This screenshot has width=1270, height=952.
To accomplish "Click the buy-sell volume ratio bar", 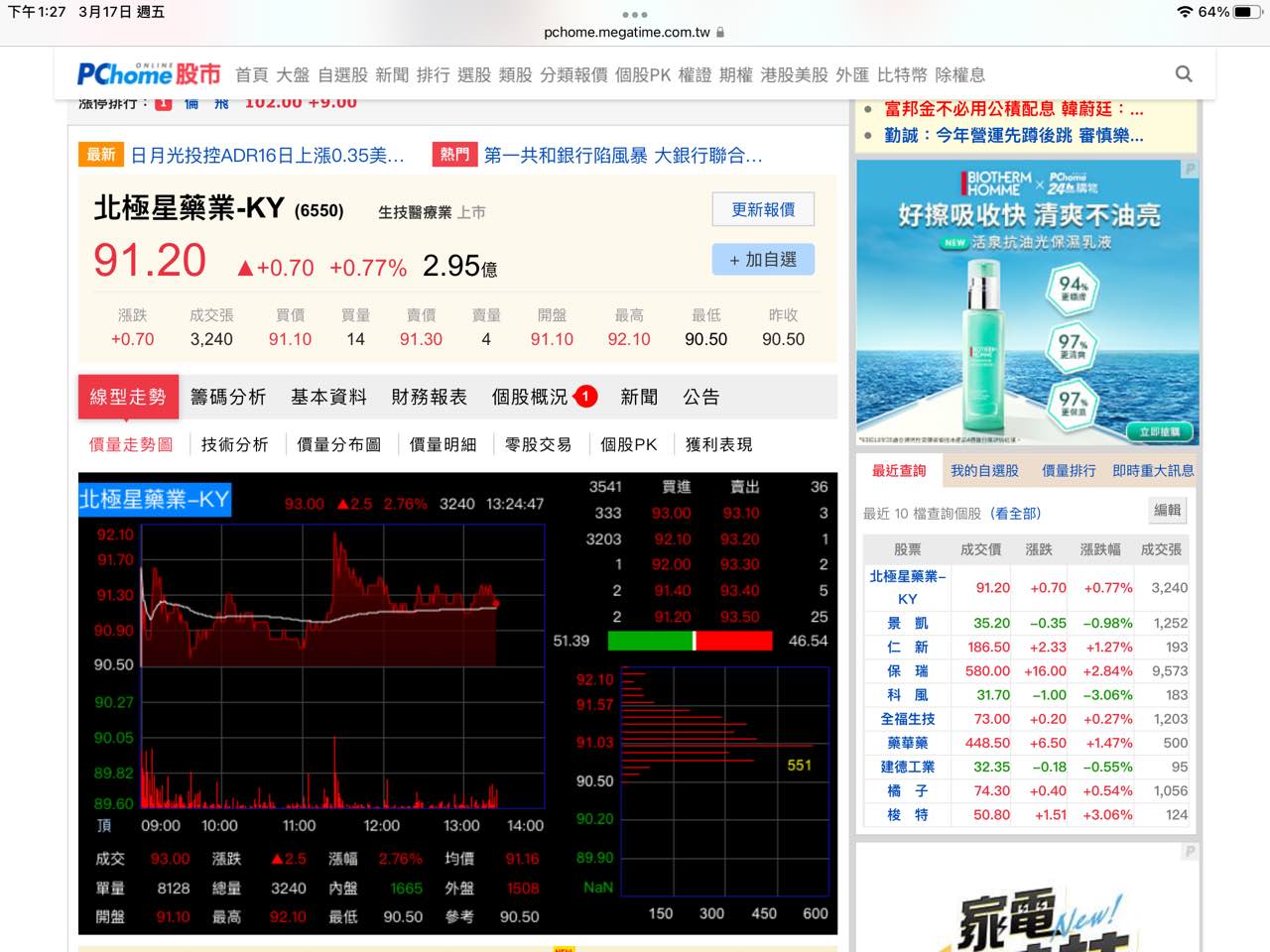I will pyautogui.click(x=692, y=641).
